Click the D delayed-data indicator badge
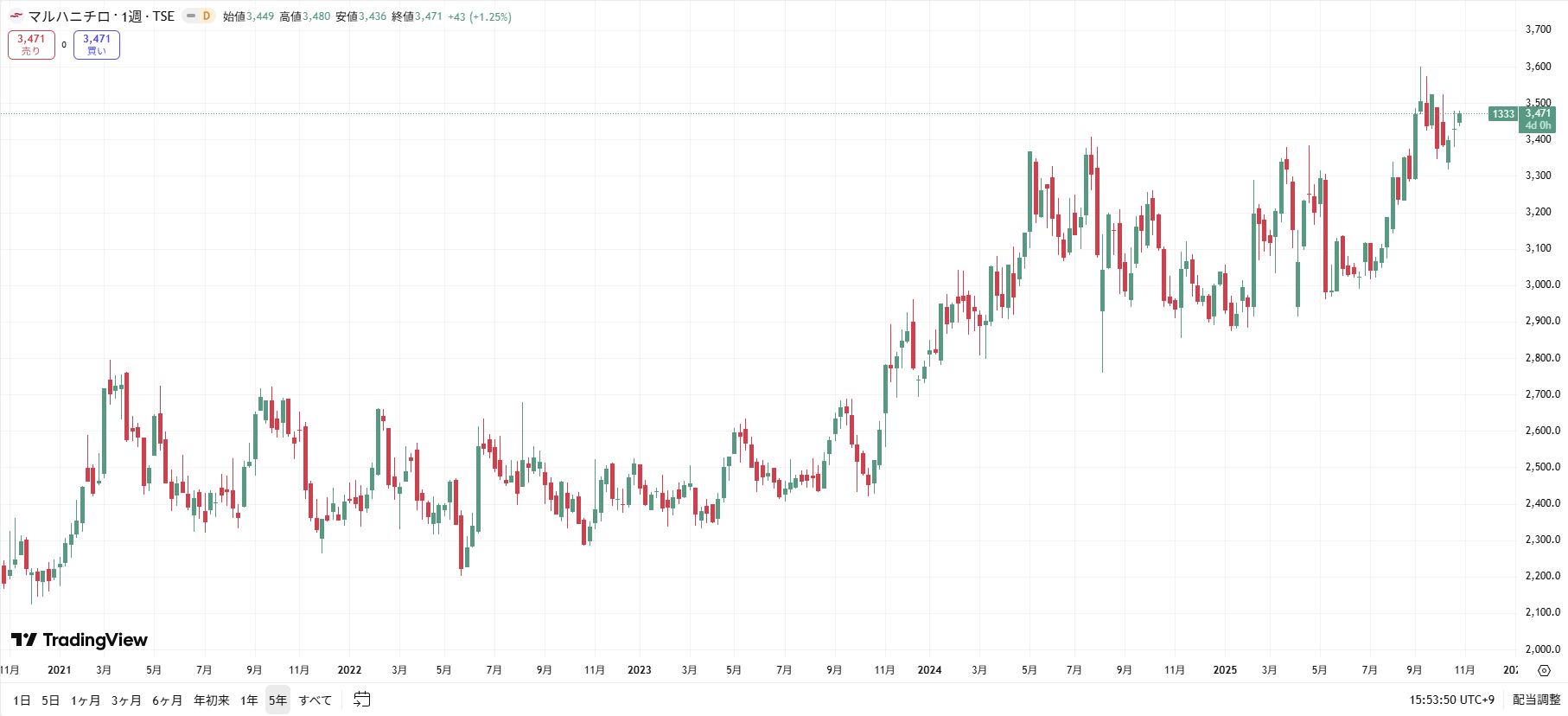Screen dimensions: 1568x716 [x=207, y=16]
